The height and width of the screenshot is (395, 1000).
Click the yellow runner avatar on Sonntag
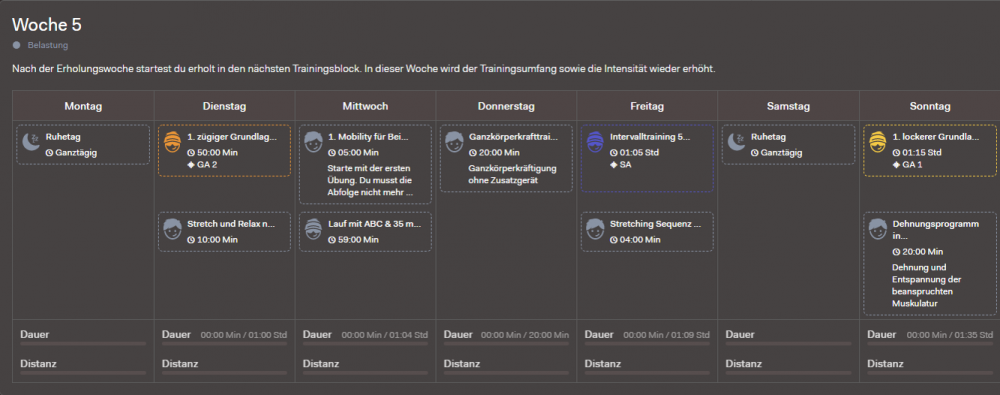click(878, 142)
